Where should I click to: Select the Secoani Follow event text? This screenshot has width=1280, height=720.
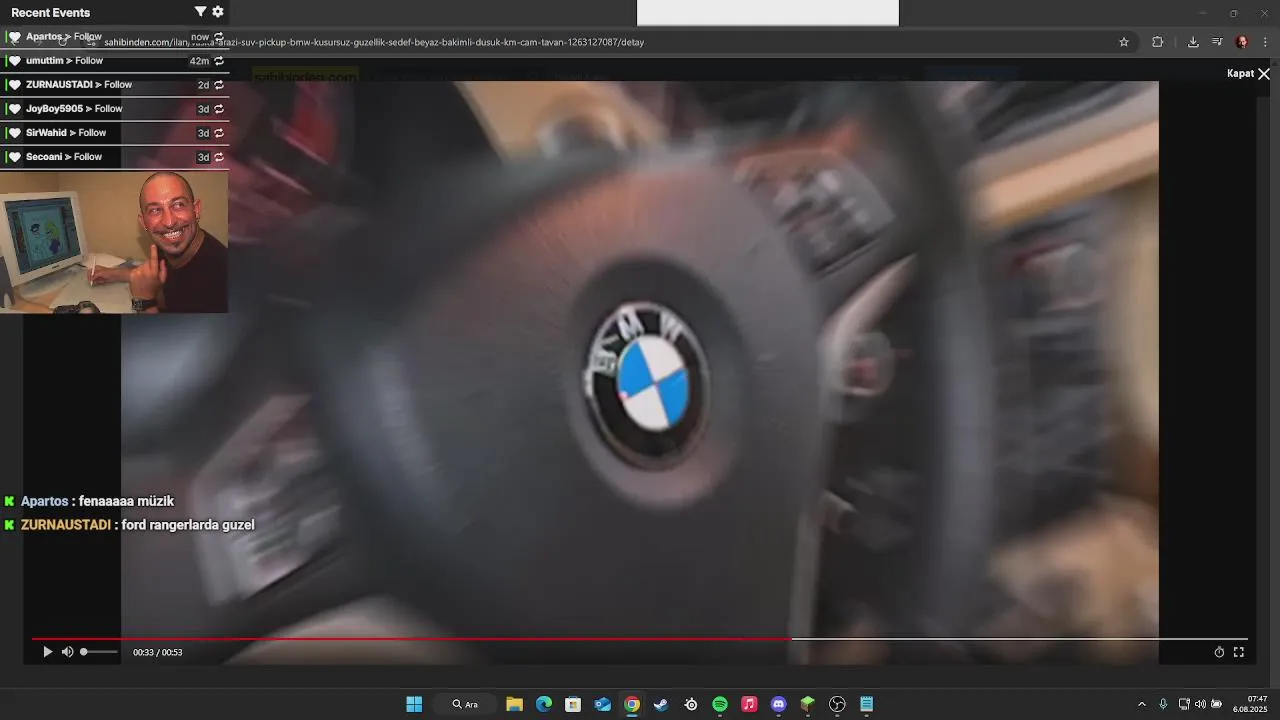coord(64,157)
